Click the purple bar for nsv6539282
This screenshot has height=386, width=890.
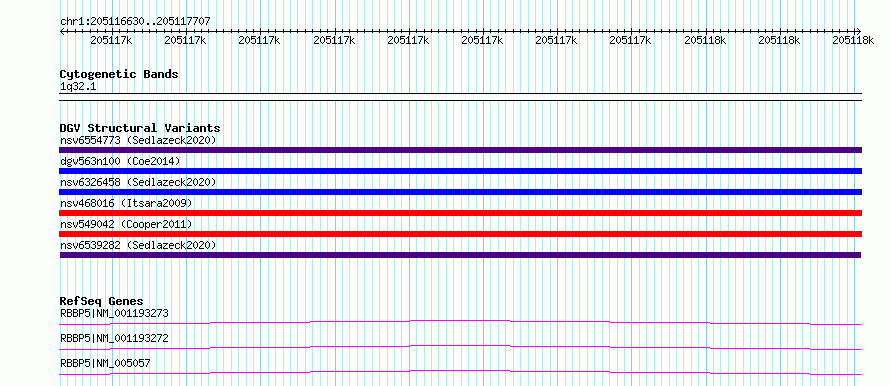coord(460,255)
